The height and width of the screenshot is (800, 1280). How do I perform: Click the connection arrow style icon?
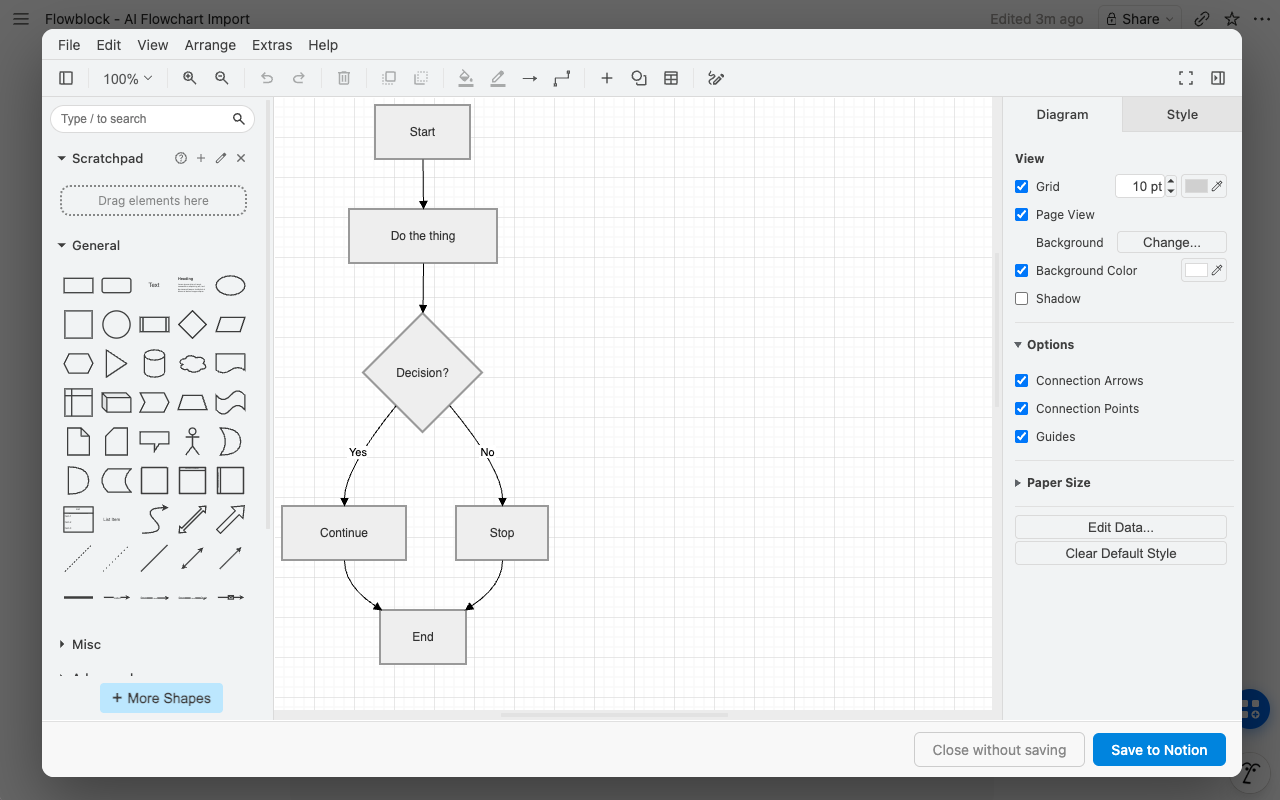tap(530, 78)
